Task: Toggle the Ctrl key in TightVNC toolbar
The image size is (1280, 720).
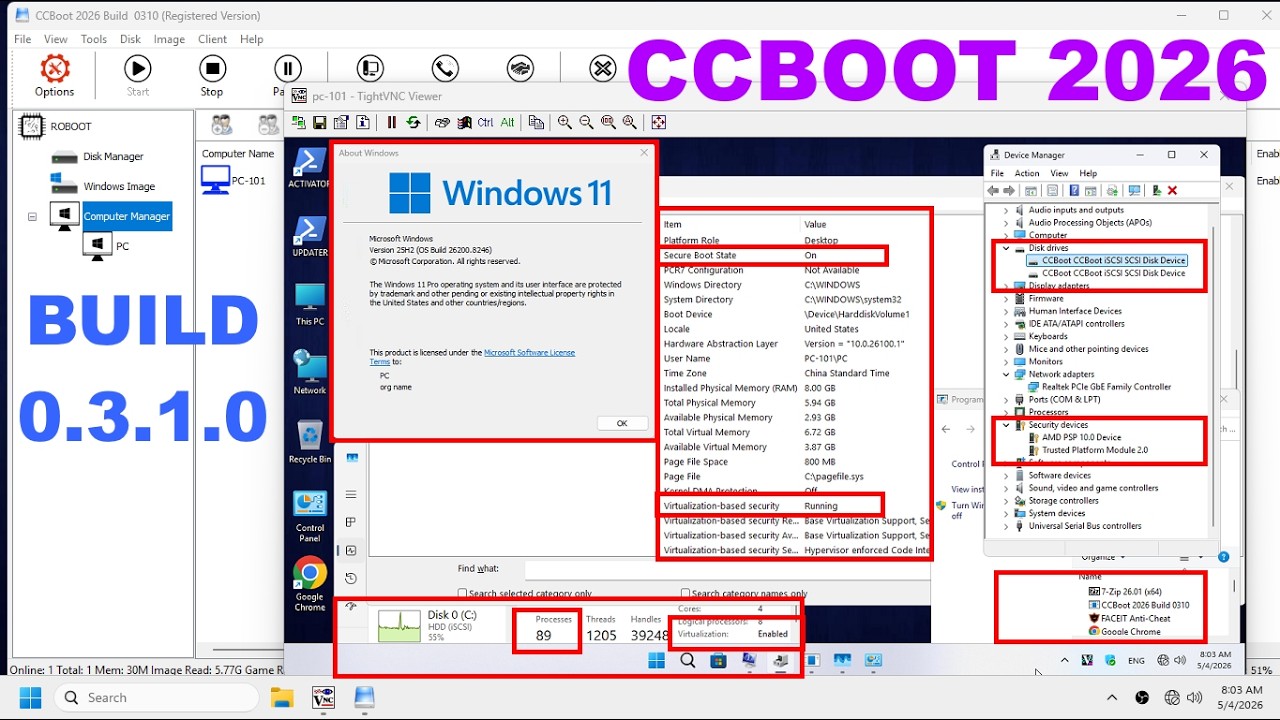Action: (x=486, y=122)
